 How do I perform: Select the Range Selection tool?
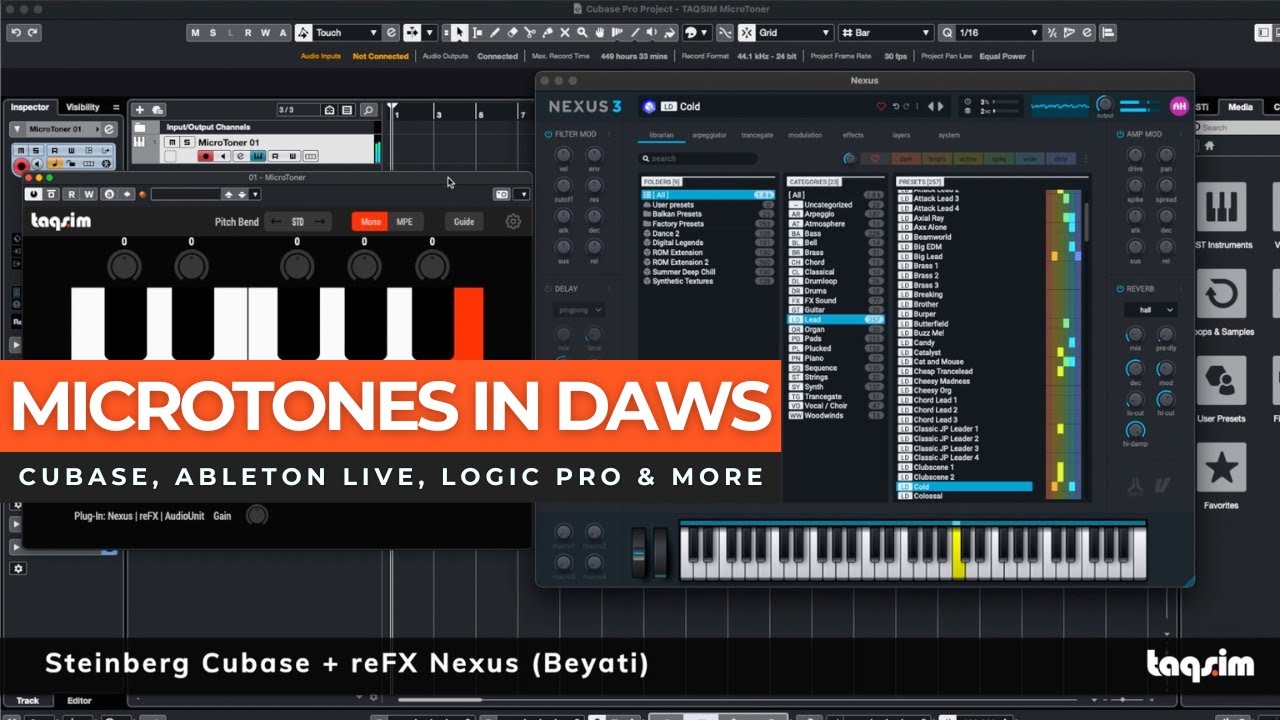(x=477, y=33)
